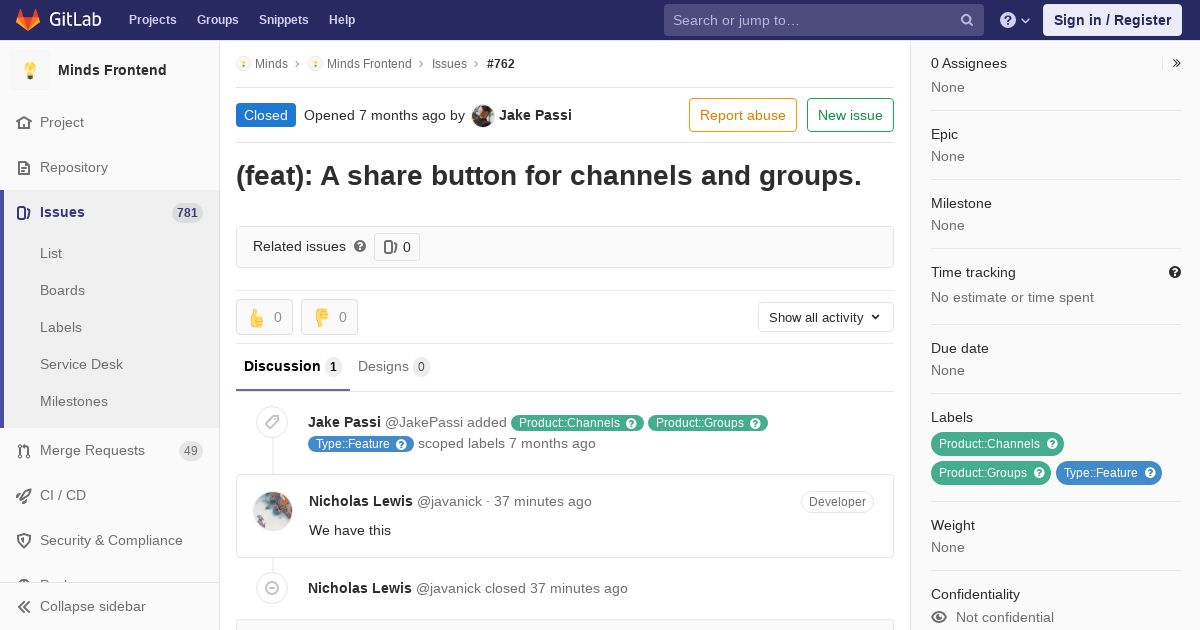Viewport: 1200px width, 630px height.
Task: Open the Service Desk sidebar link
Action: (x=81, y=365)
